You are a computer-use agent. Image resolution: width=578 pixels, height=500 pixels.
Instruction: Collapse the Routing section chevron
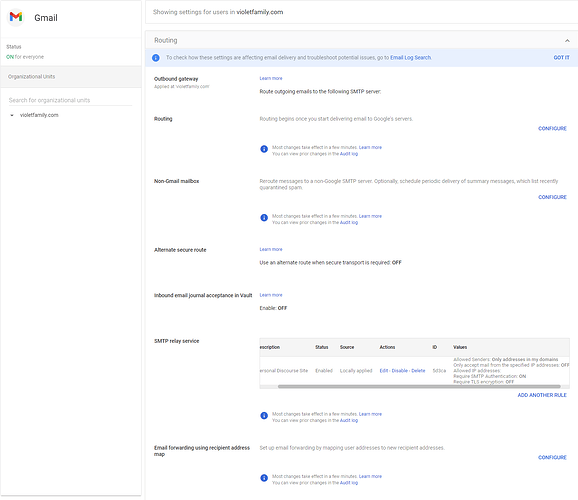(567, 41)
